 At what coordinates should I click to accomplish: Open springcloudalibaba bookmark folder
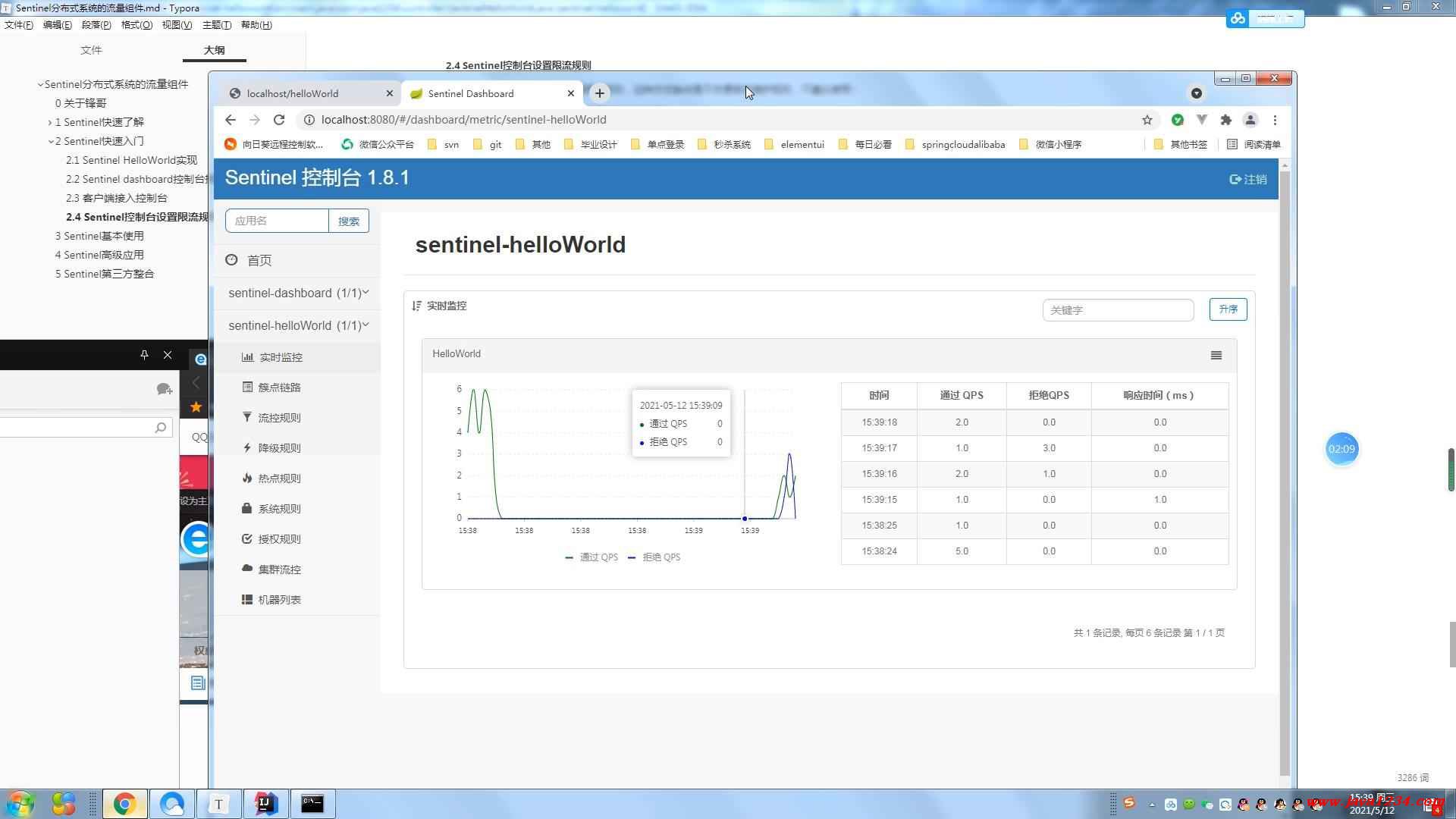pyautogui.click(x=955, y=144)
